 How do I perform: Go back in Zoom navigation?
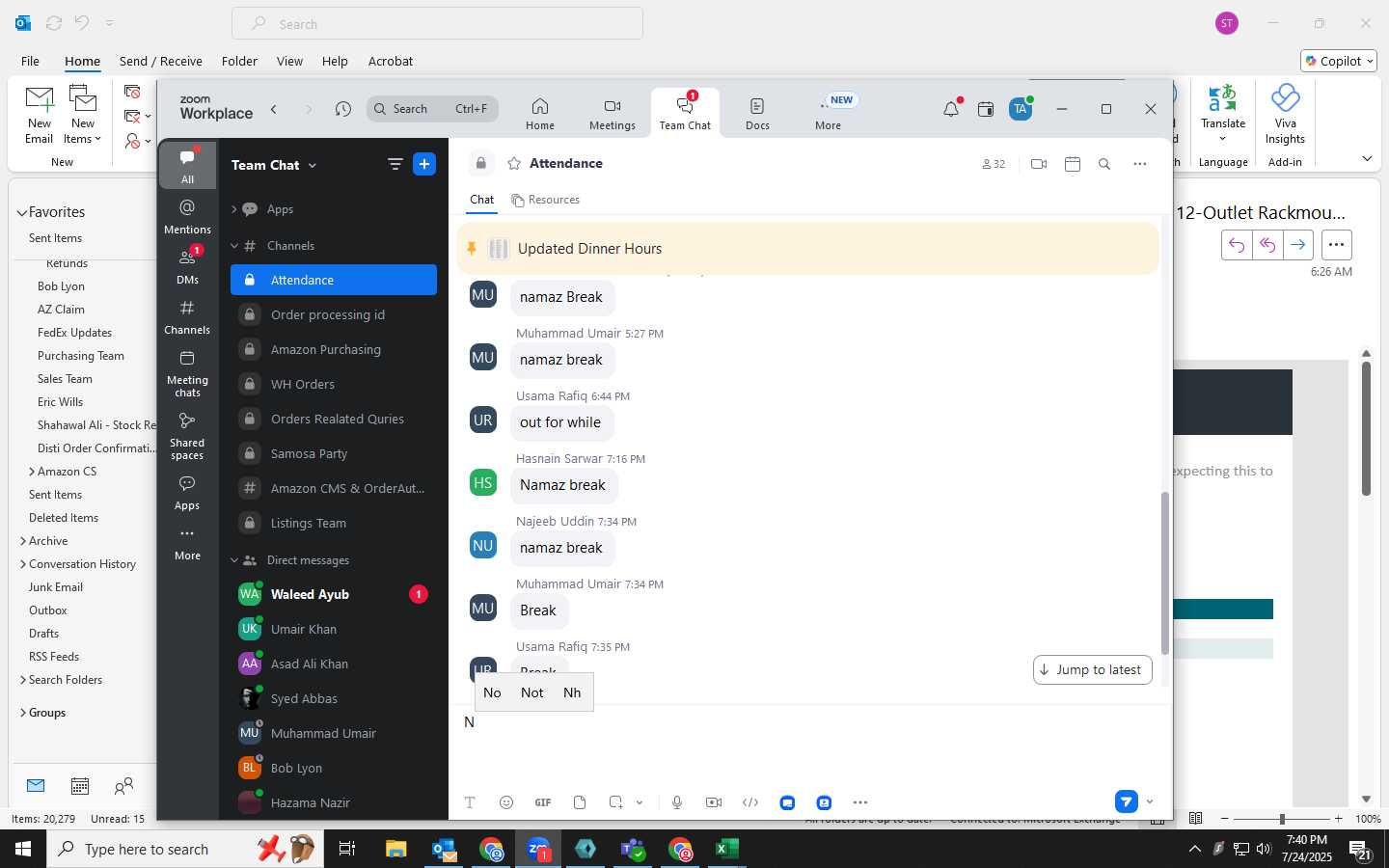click(274, 109)
